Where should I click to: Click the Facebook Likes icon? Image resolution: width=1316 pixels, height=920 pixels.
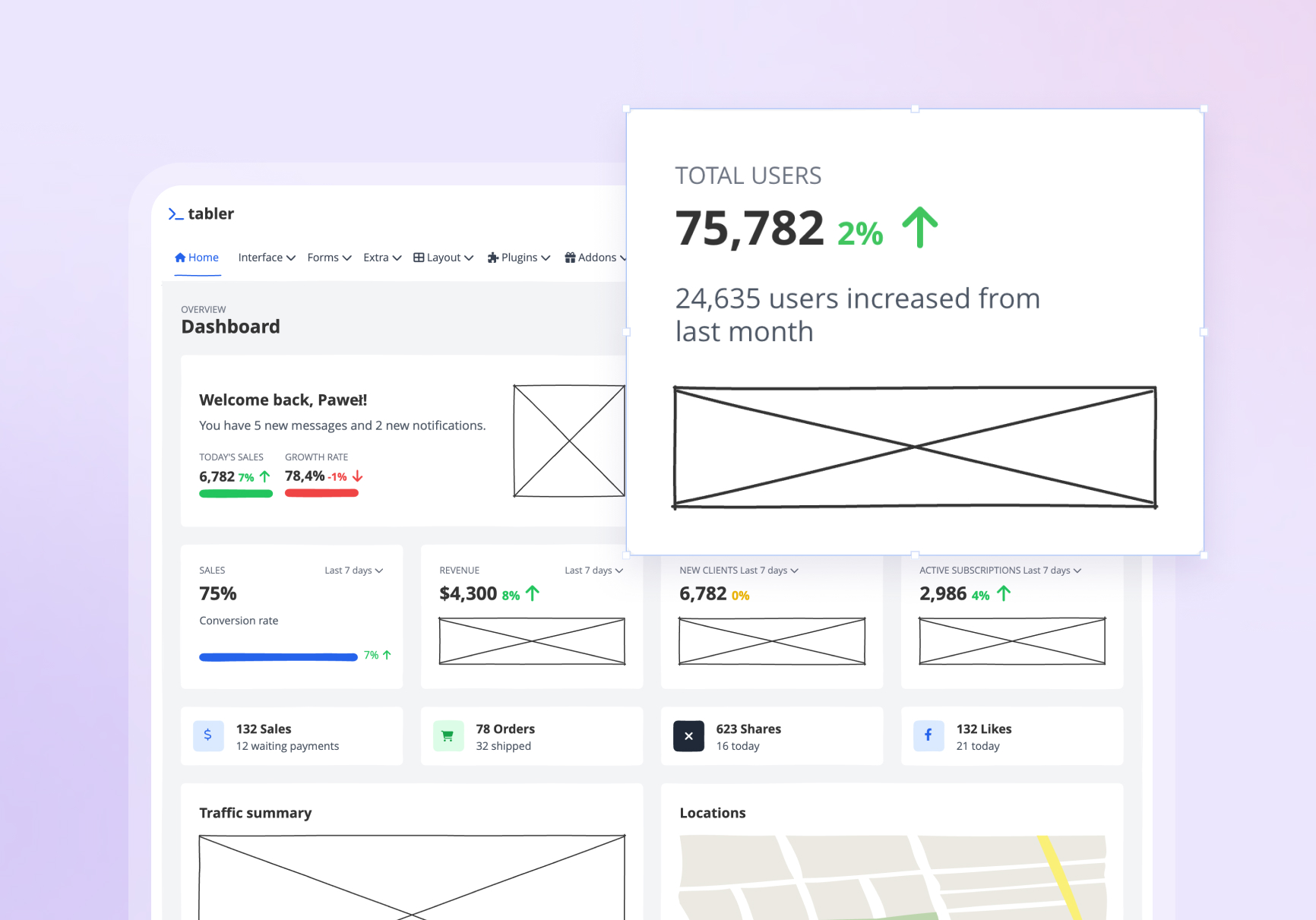(x=928, y=735)
